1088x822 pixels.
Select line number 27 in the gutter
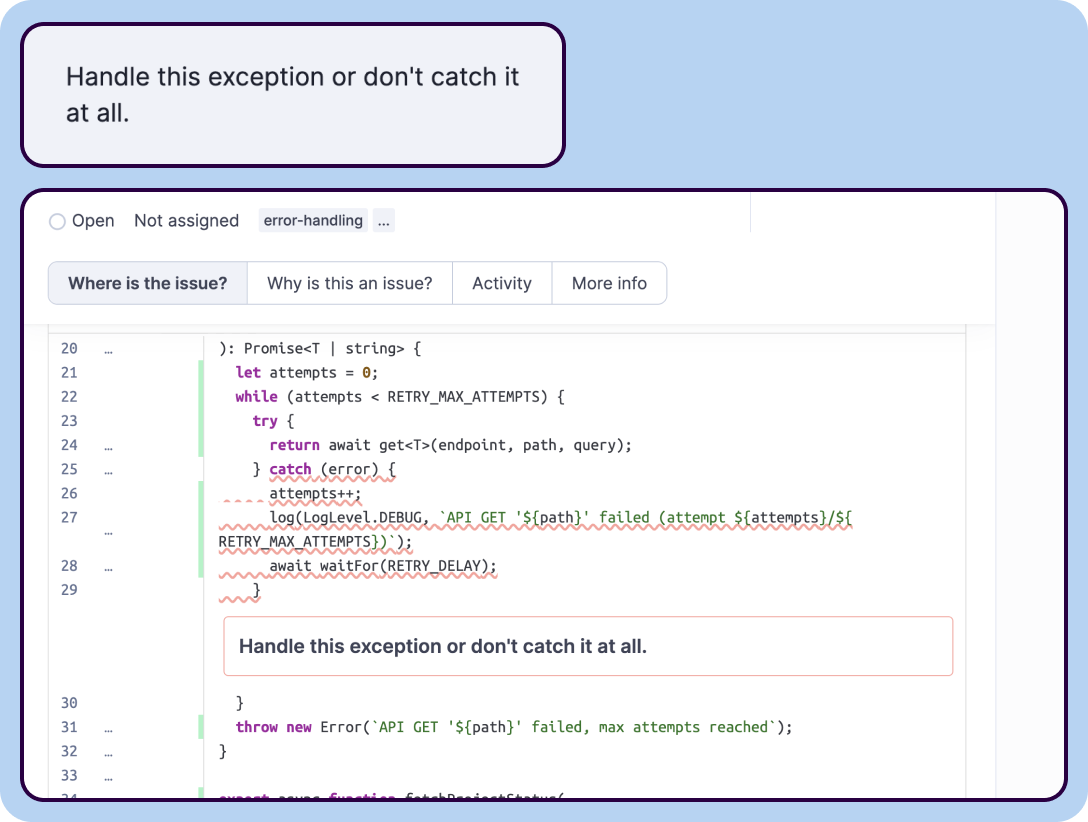[x=68, y=517]
